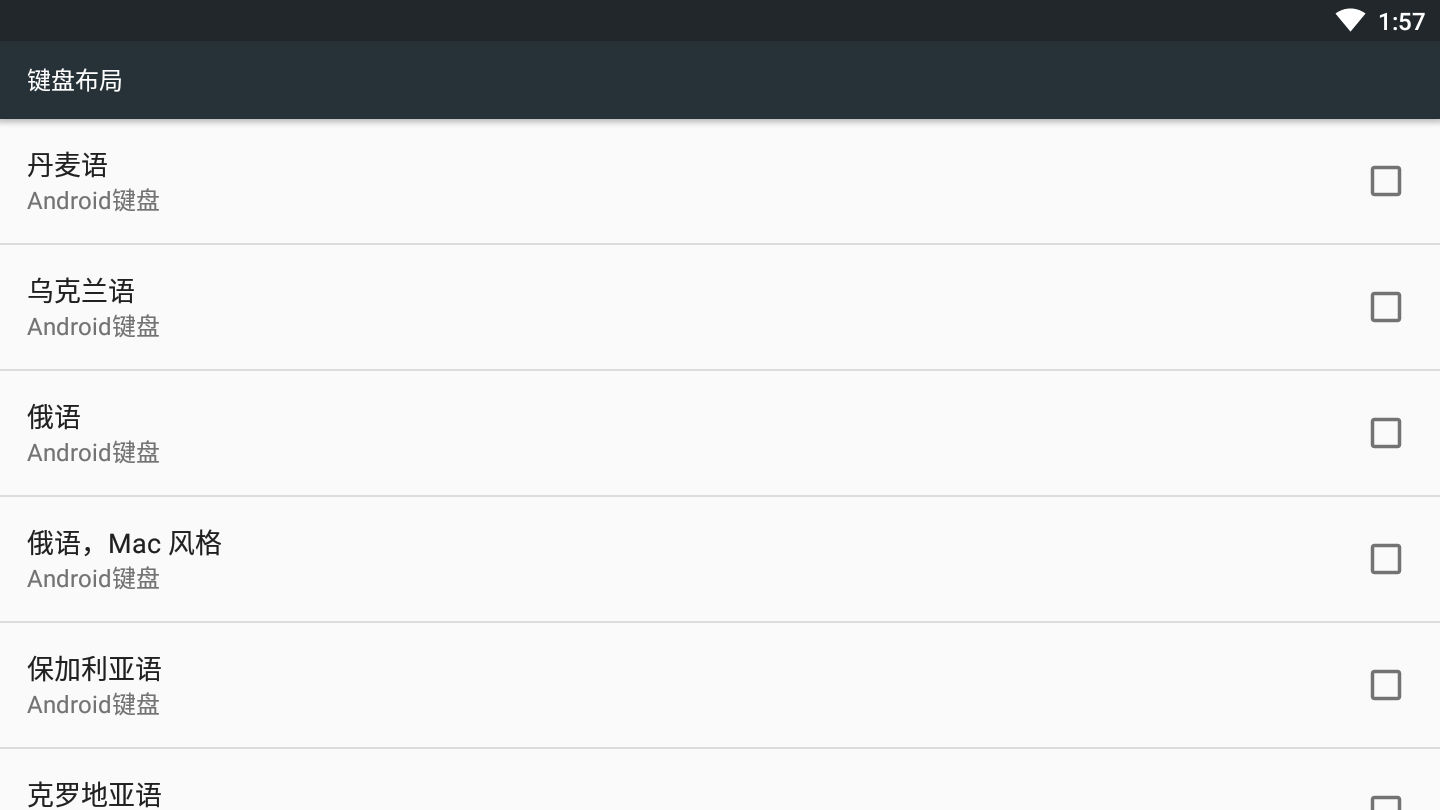Select the 俄语，Mac 风格 entry label
The image size is (1440, 810).
pos(124,543)
